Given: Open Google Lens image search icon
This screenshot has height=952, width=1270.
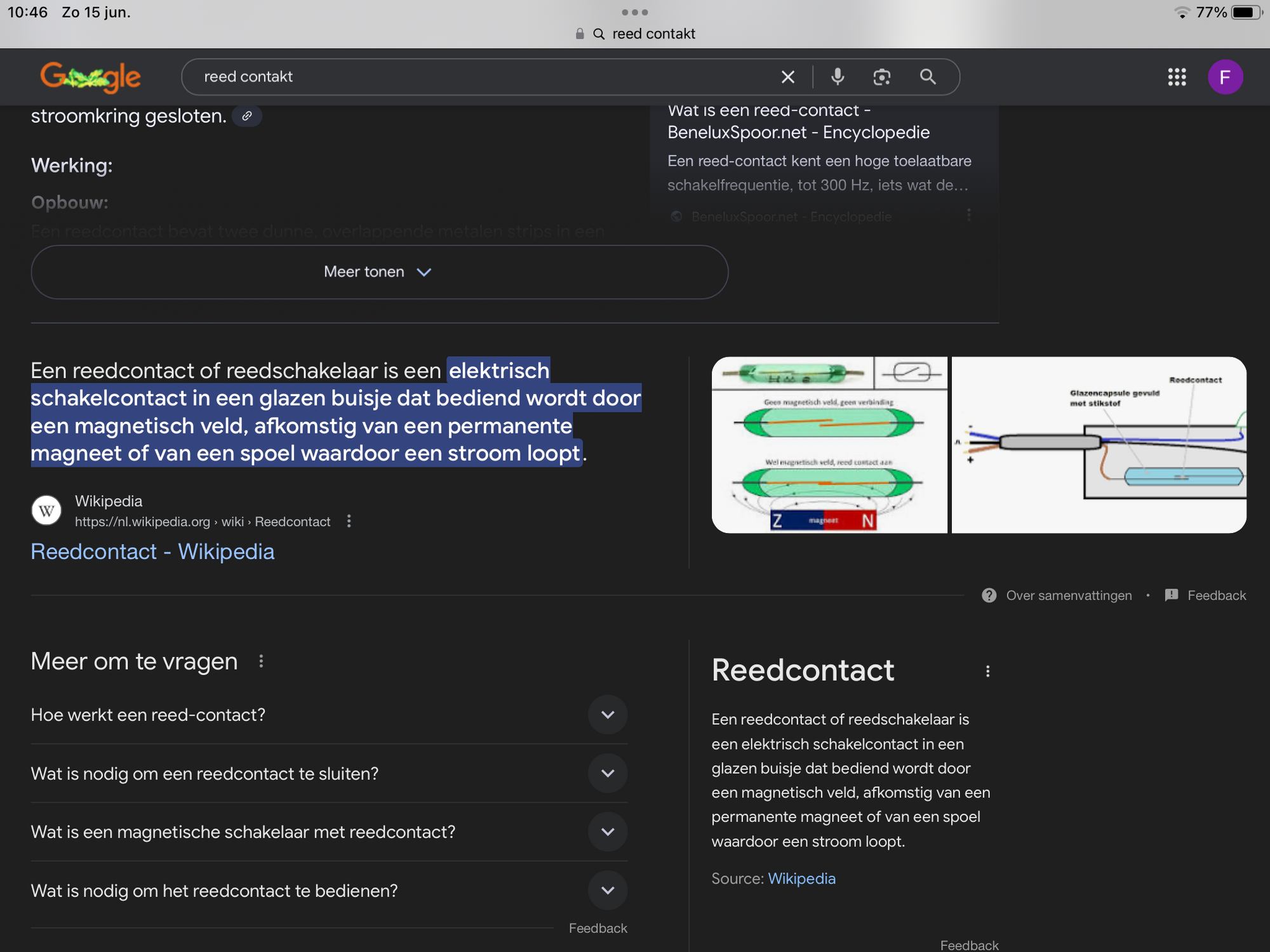Looking at the screenshot, I should 882,77.
